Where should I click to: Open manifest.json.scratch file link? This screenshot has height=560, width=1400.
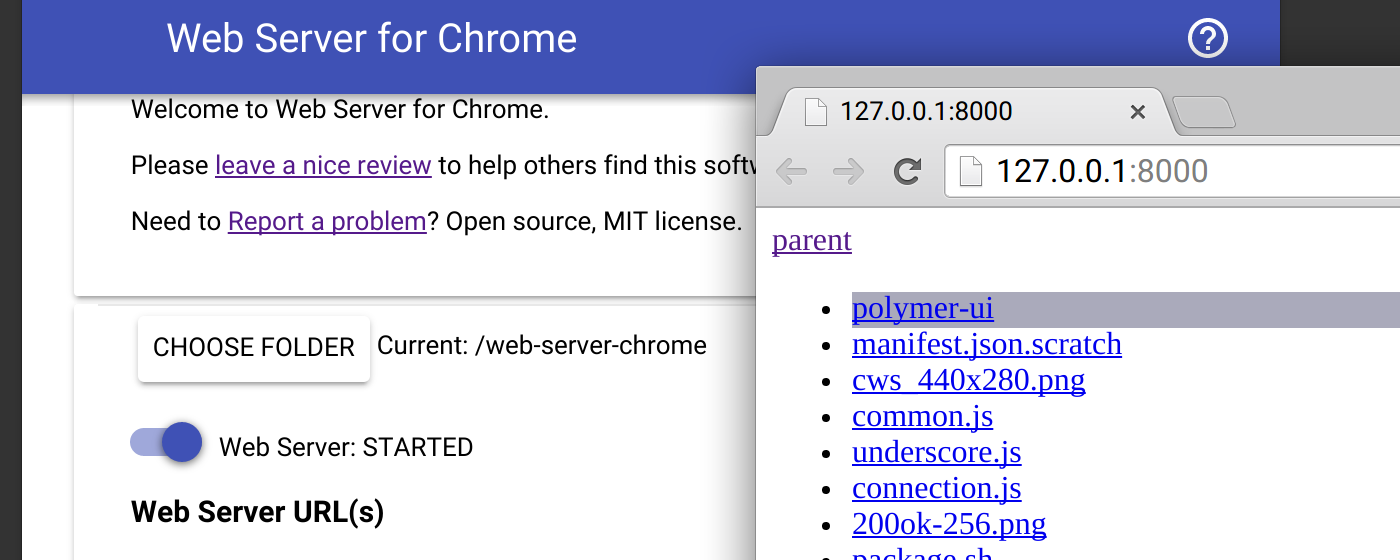click(x=986, y=345)
